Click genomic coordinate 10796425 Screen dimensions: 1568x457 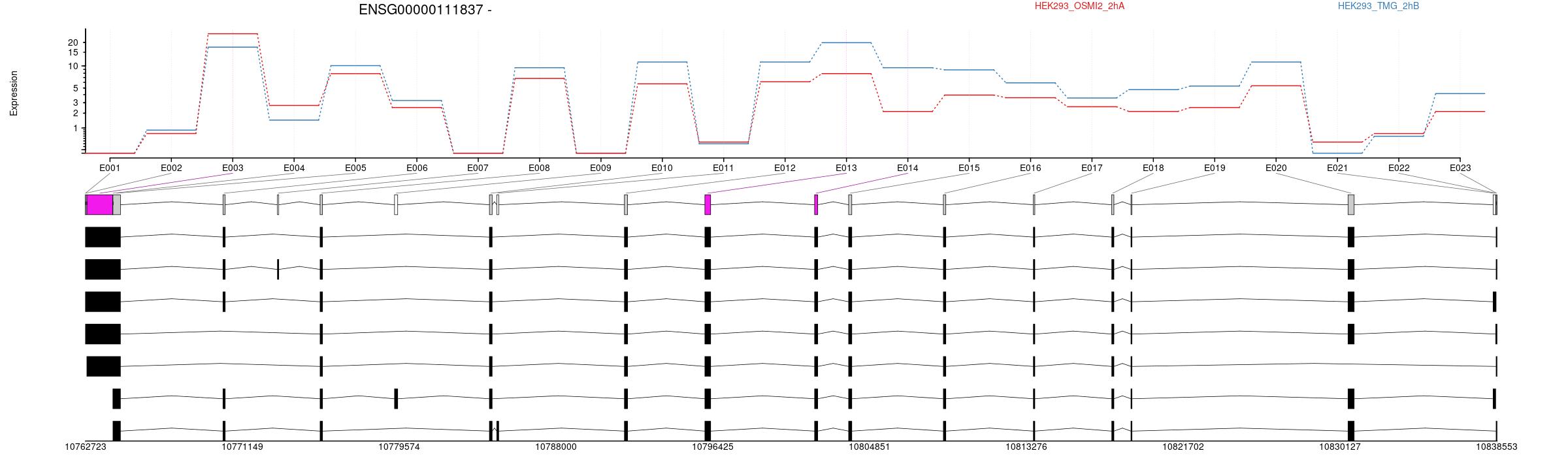coord(713,447)
